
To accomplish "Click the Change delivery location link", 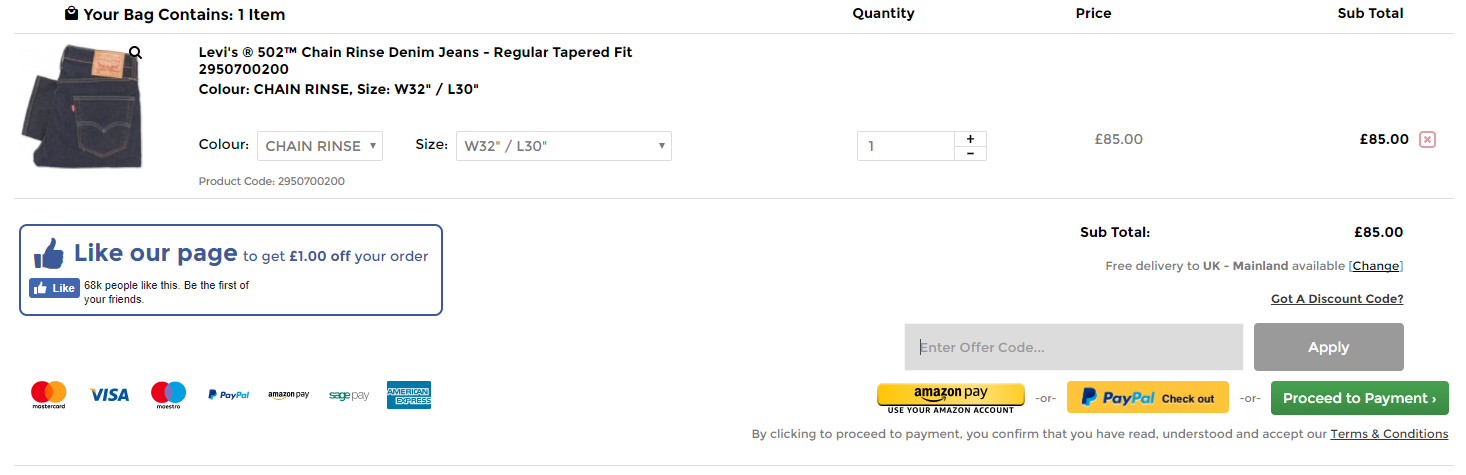I will pos(1376,266).
